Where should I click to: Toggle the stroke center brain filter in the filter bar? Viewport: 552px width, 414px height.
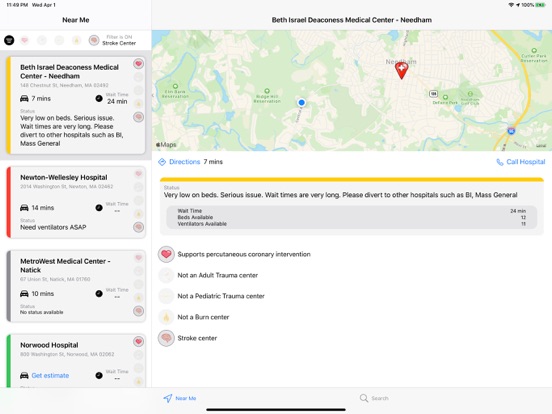(x=94, y=40)
